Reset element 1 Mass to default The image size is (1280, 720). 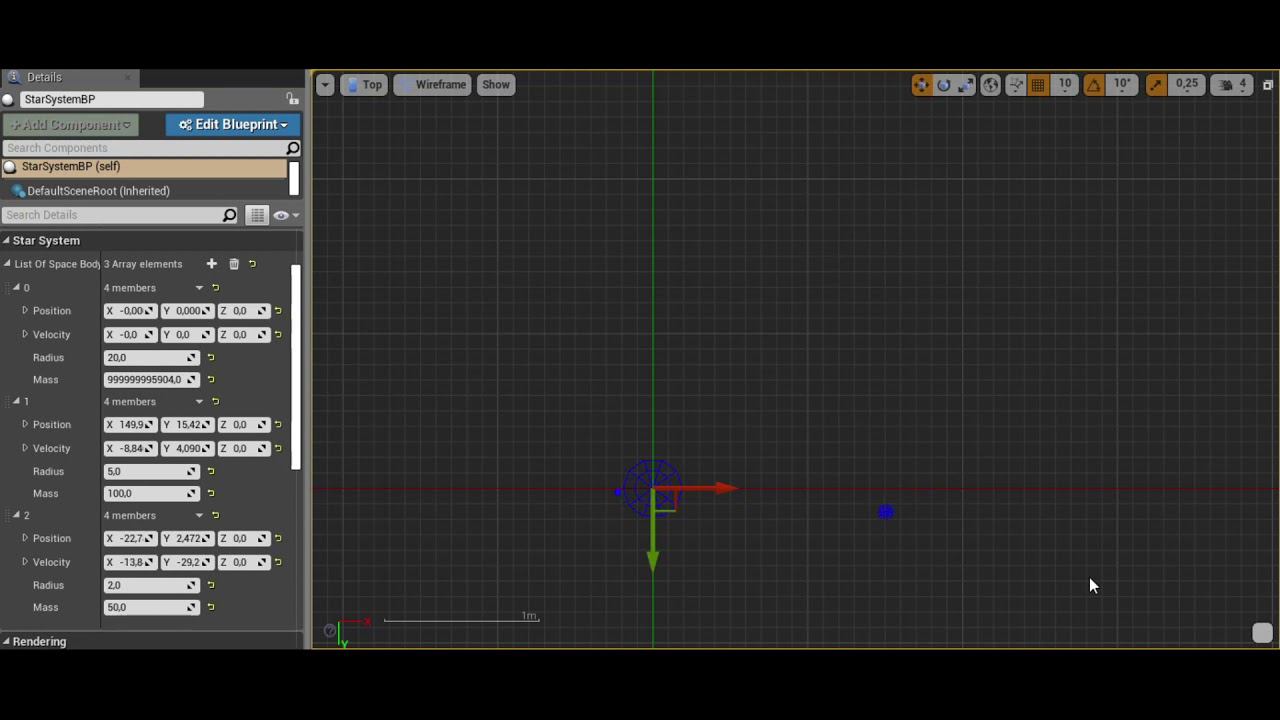click(210, 494)
